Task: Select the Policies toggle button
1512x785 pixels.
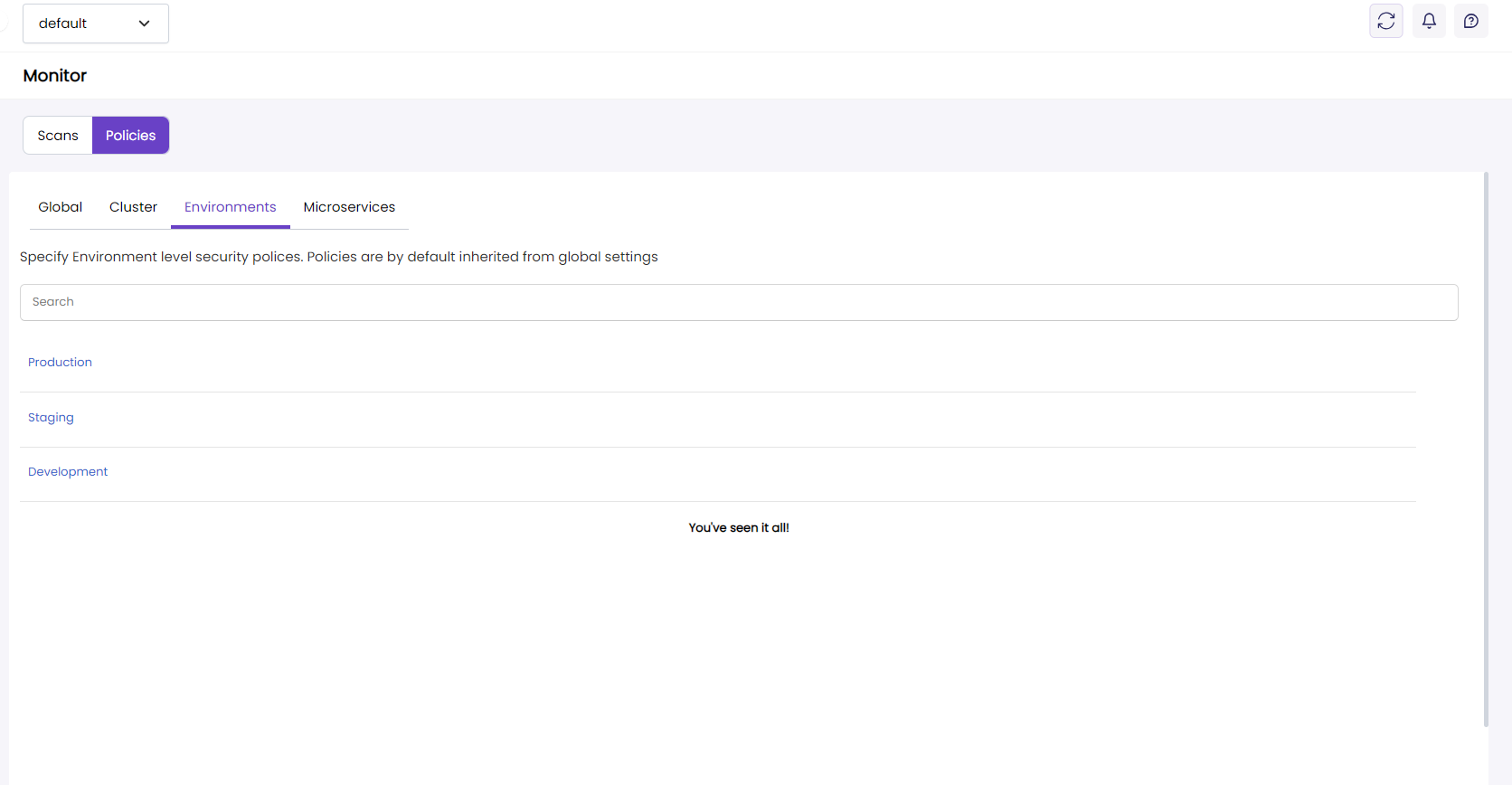Action: tap(130, 136)
